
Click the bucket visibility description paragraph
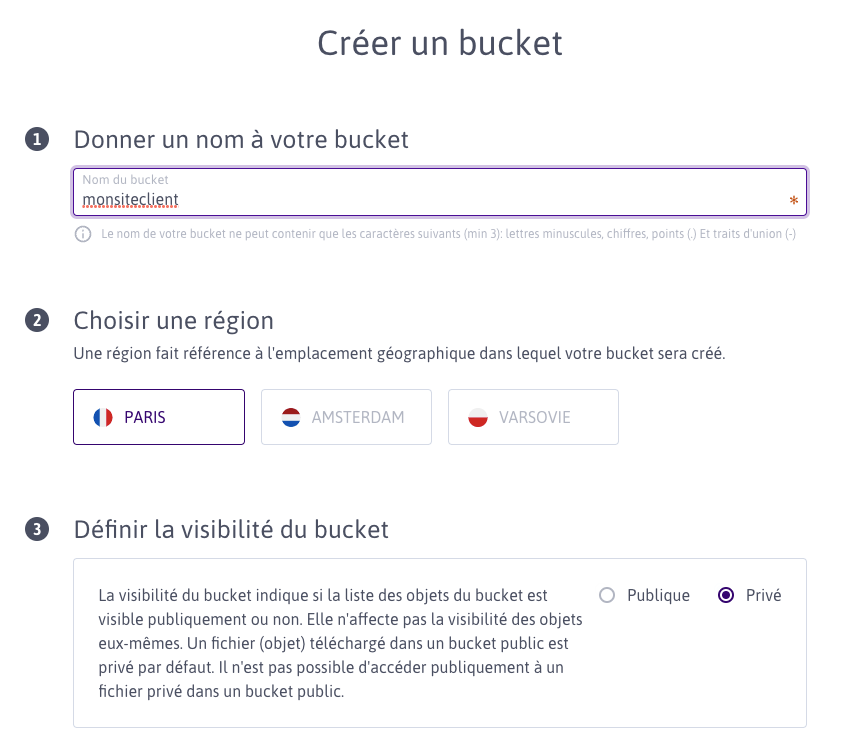point(340,643)
